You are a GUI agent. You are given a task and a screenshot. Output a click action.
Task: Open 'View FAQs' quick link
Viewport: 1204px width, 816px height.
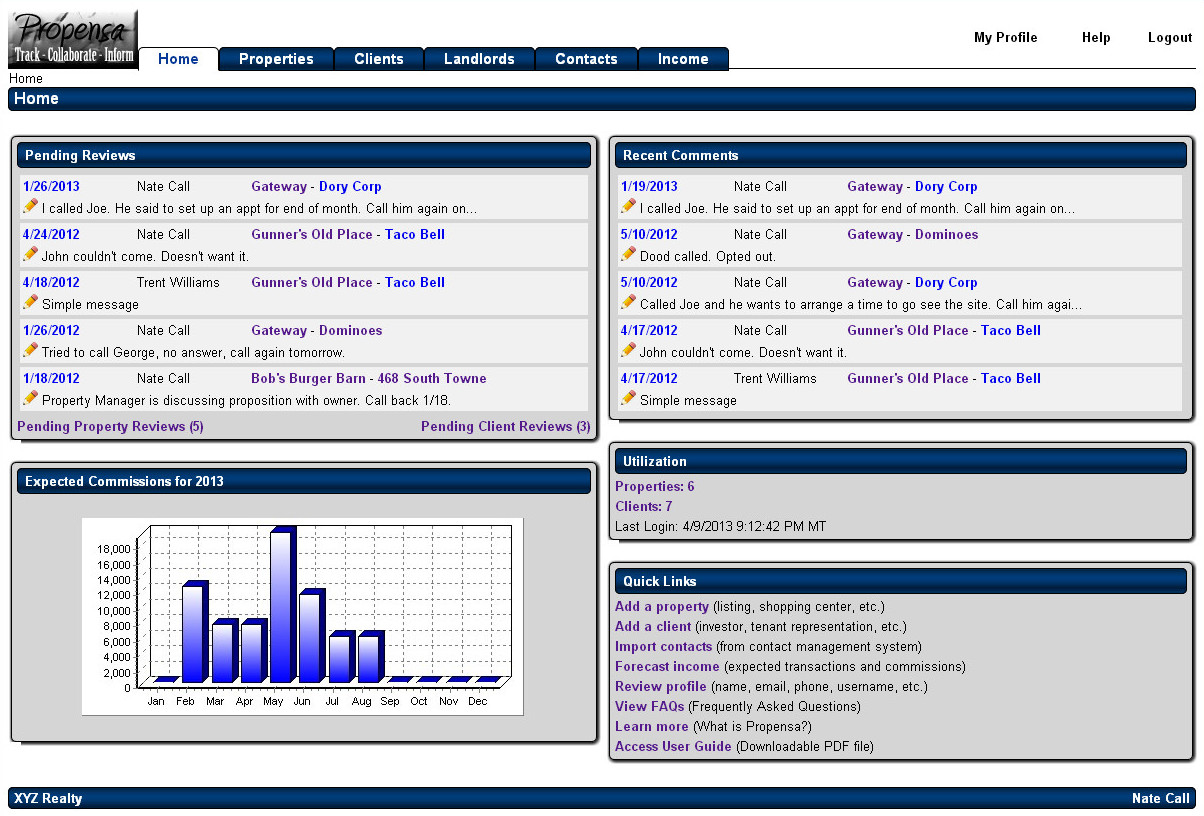click(650, 707)
